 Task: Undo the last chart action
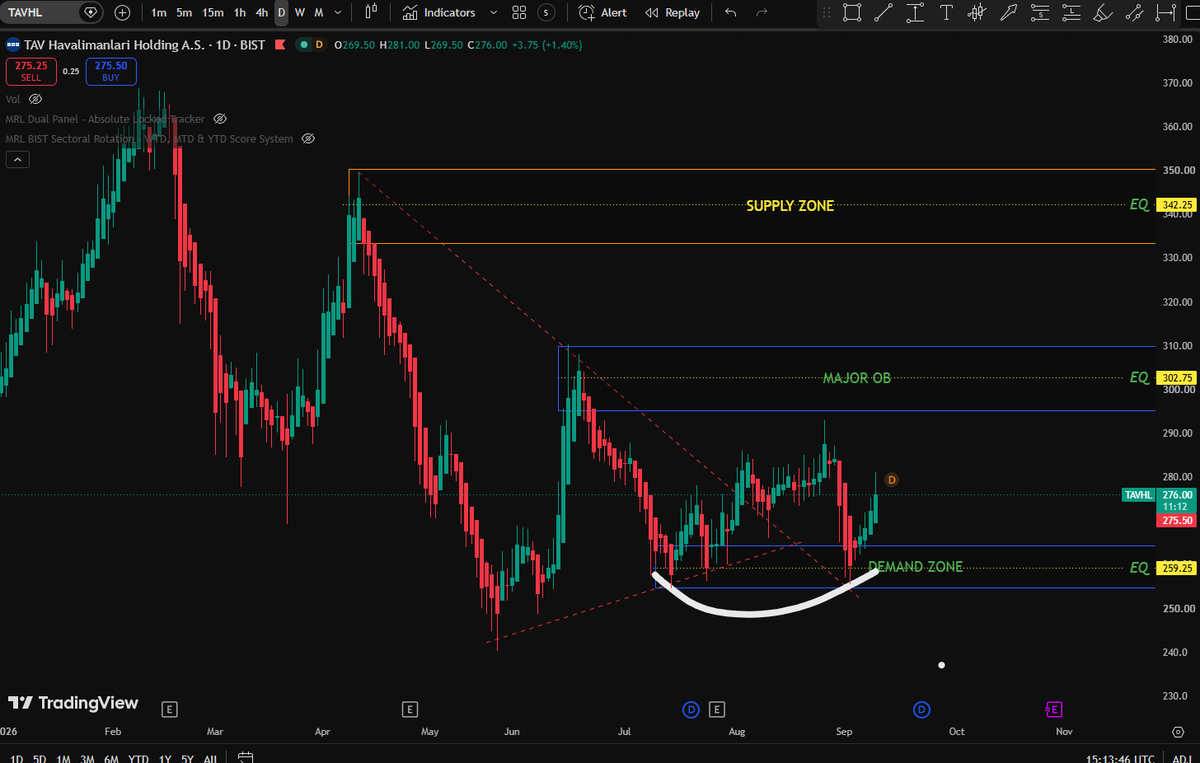(731, 13)
